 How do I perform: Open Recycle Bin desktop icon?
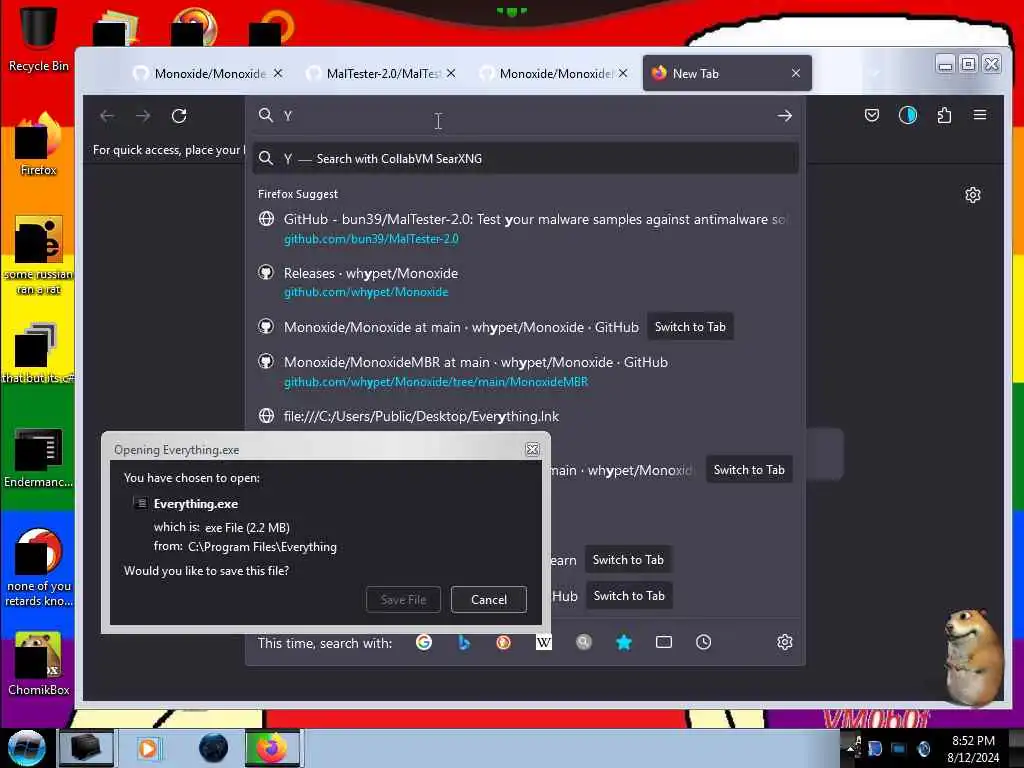click(39, 38)
